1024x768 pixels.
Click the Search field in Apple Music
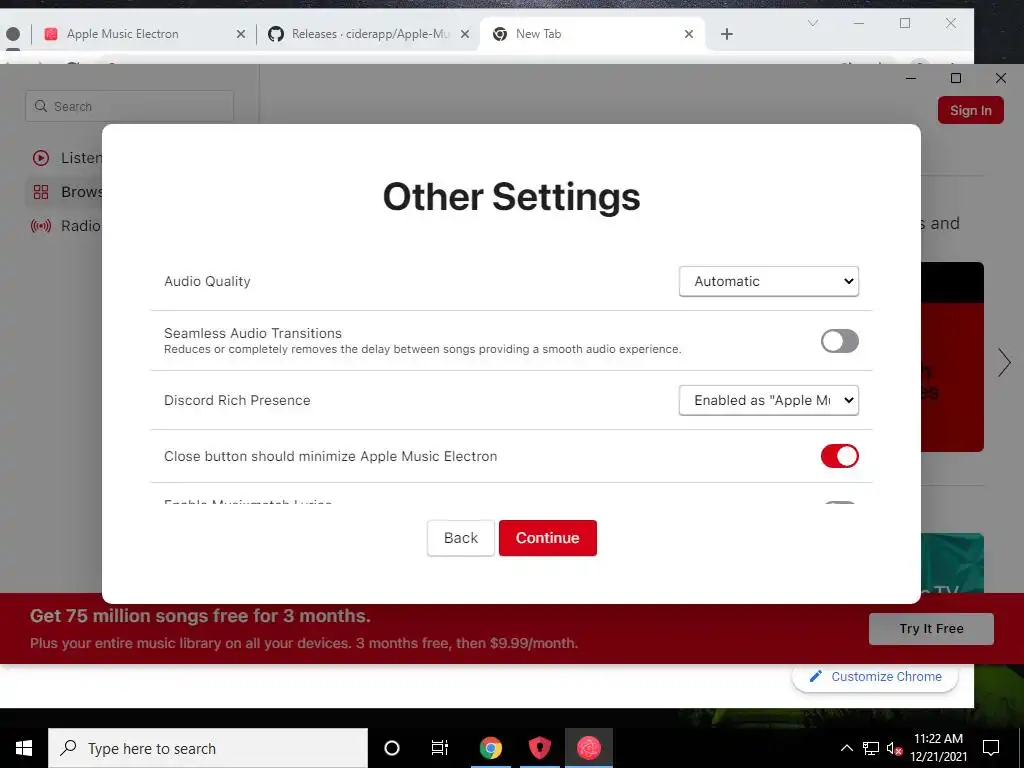click(x=129, y=106)
